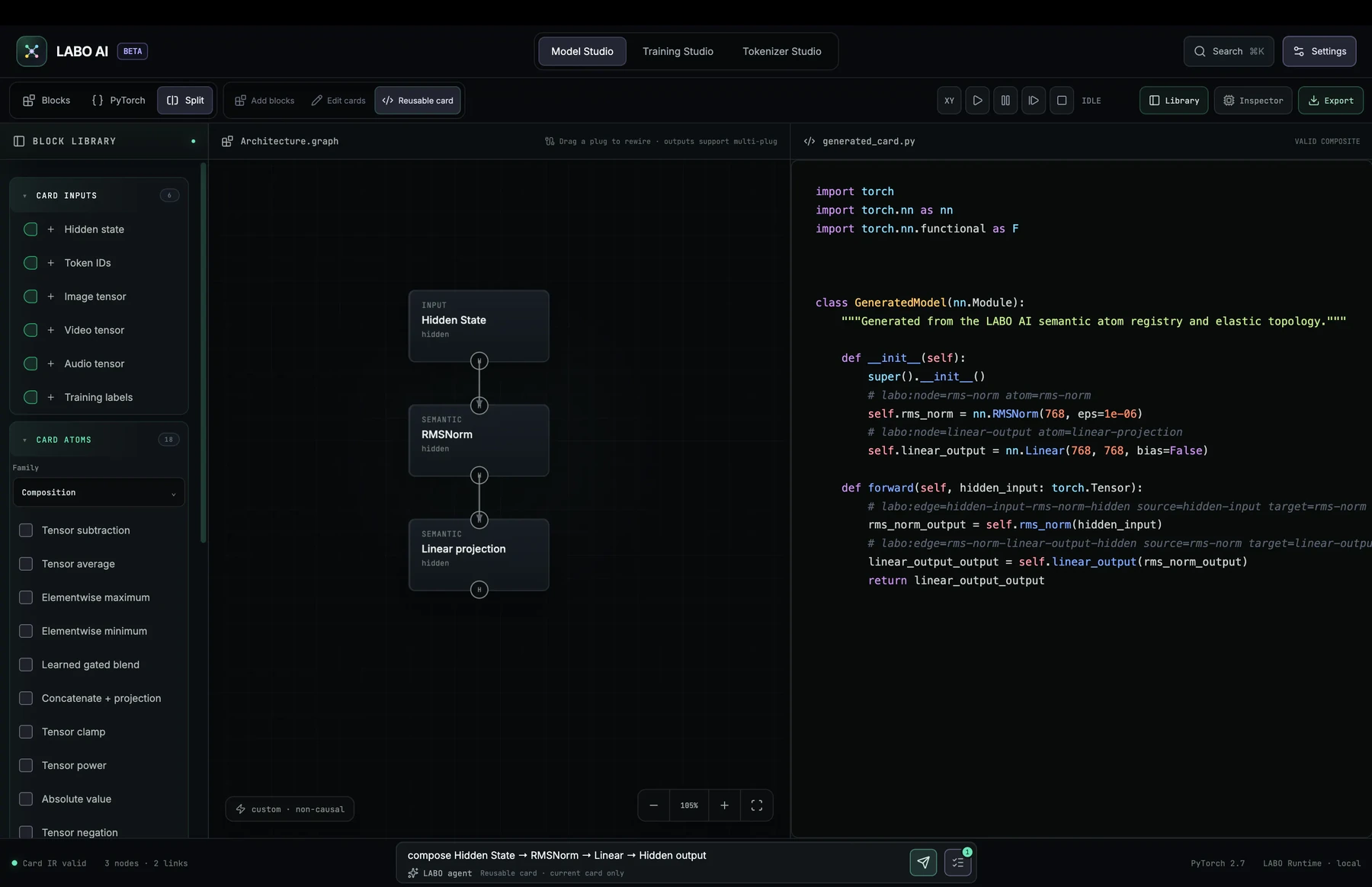Screen dimensions: 1372x887
Task: Click the LABO AI logo icon
Action: tap(31, 51)
